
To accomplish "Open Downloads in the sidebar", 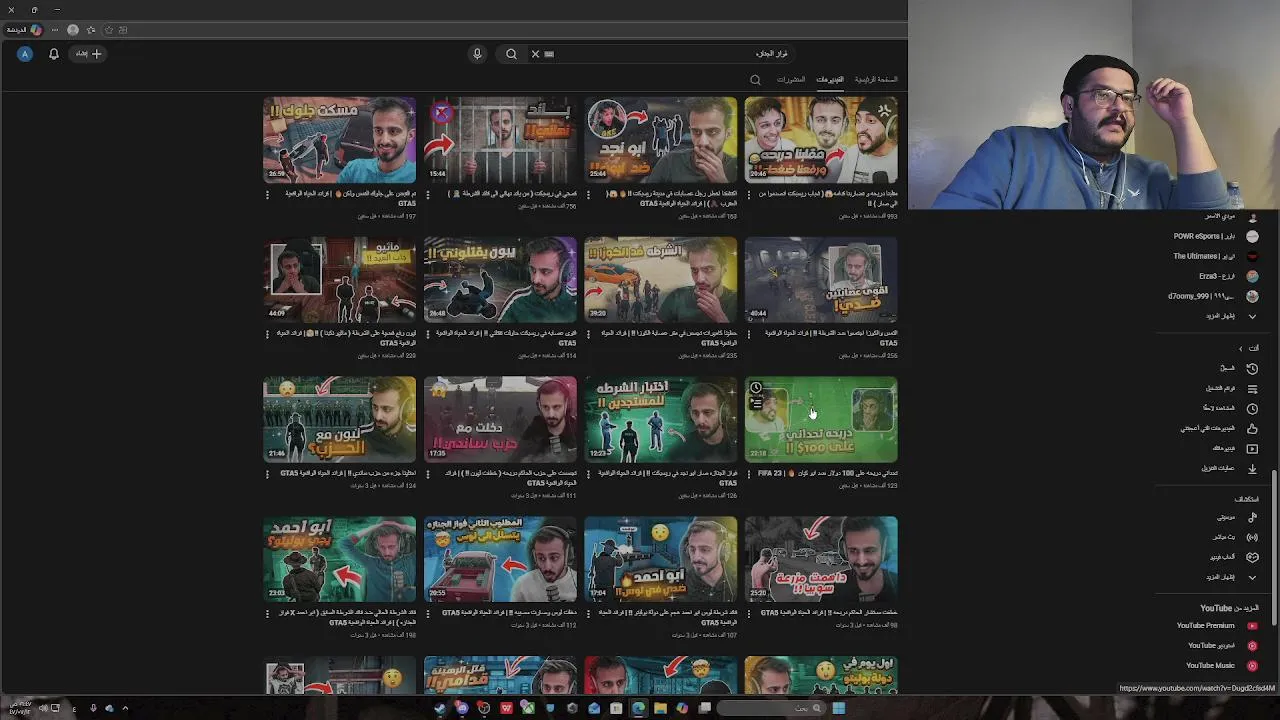I will tap(1252, 468).
